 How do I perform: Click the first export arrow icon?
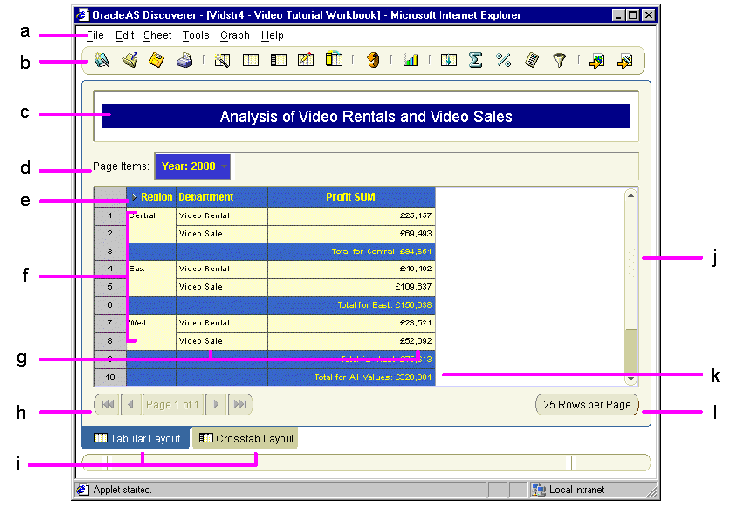596,61
